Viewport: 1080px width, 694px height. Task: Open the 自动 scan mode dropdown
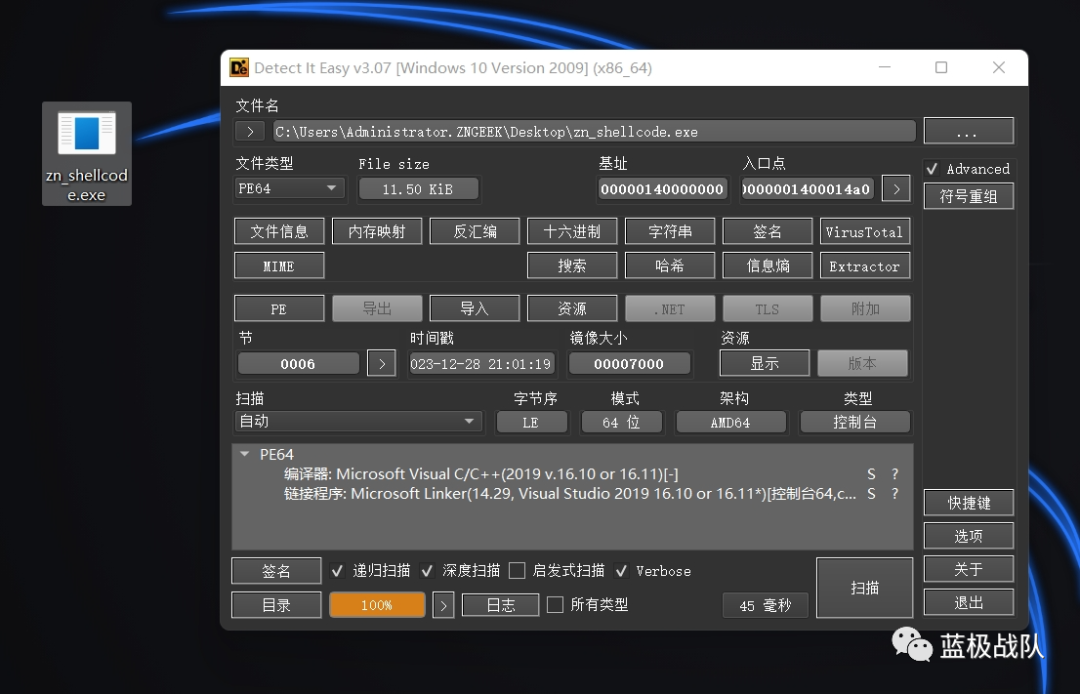pos(358,421)
